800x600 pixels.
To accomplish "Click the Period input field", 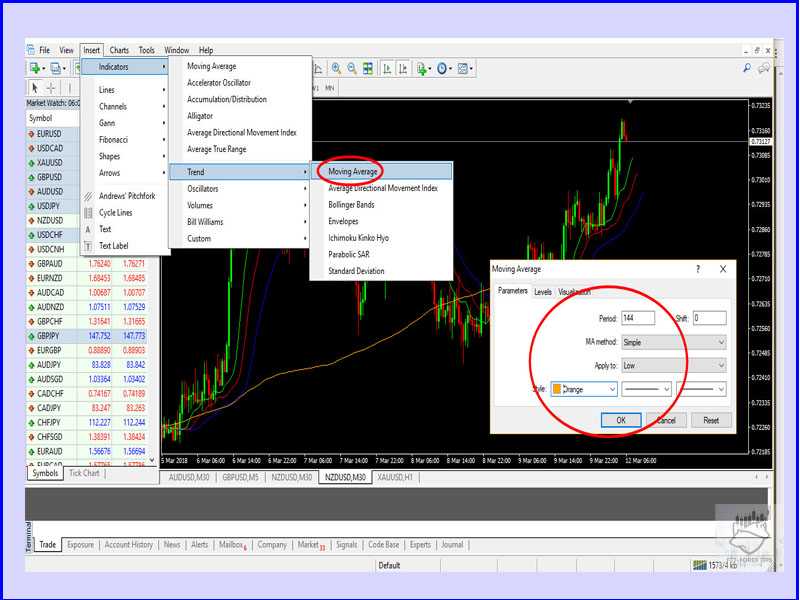I will pyautogui.click(x=638, y=318).
